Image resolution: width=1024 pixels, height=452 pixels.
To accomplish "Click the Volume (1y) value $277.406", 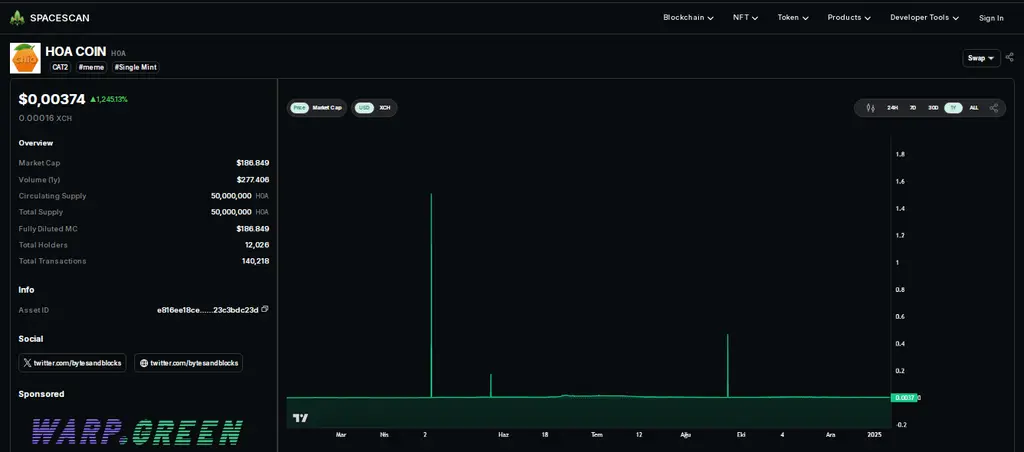I will (x=253, y=180).
